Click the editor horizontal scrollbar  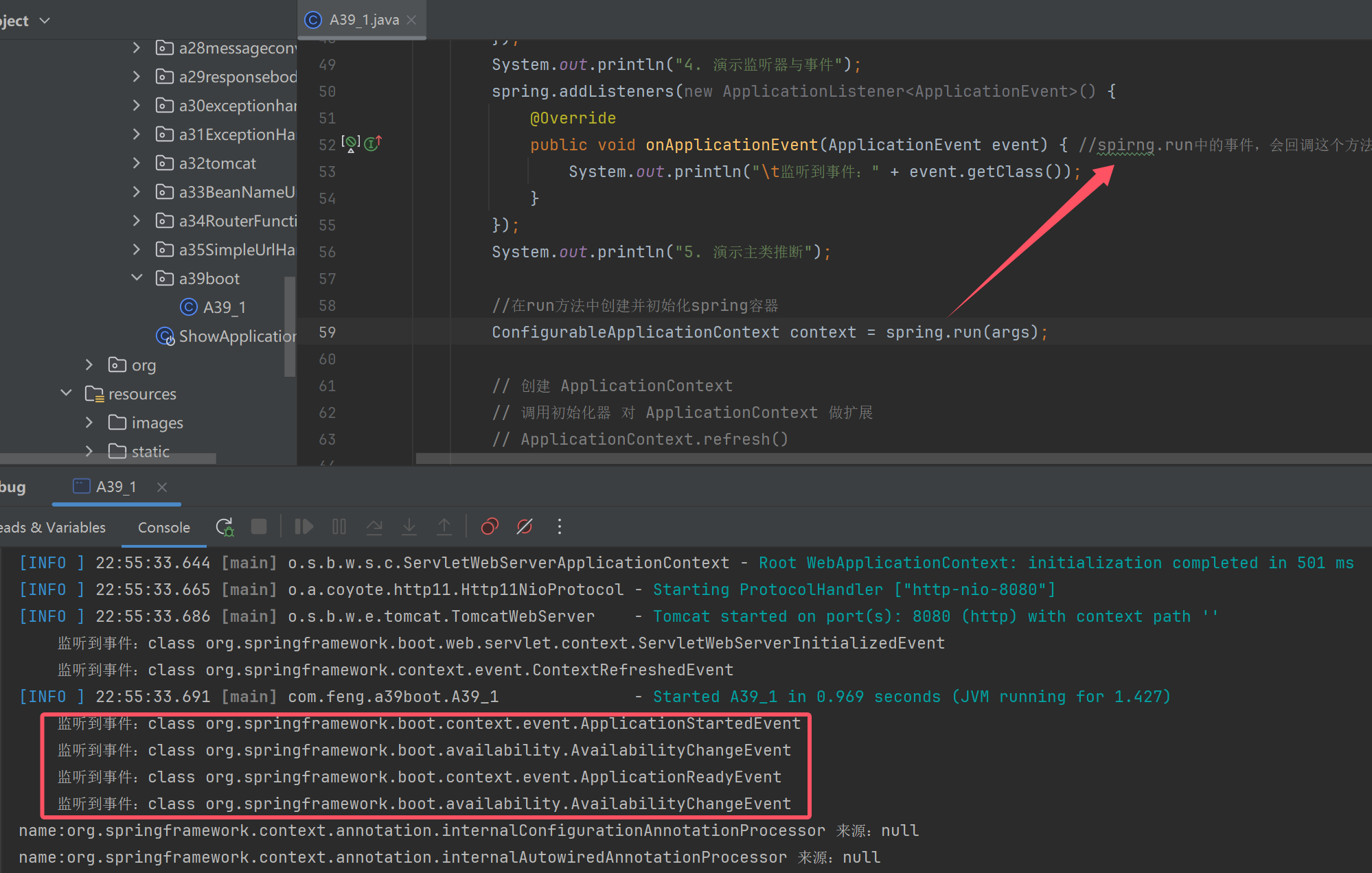click(893, 458)
